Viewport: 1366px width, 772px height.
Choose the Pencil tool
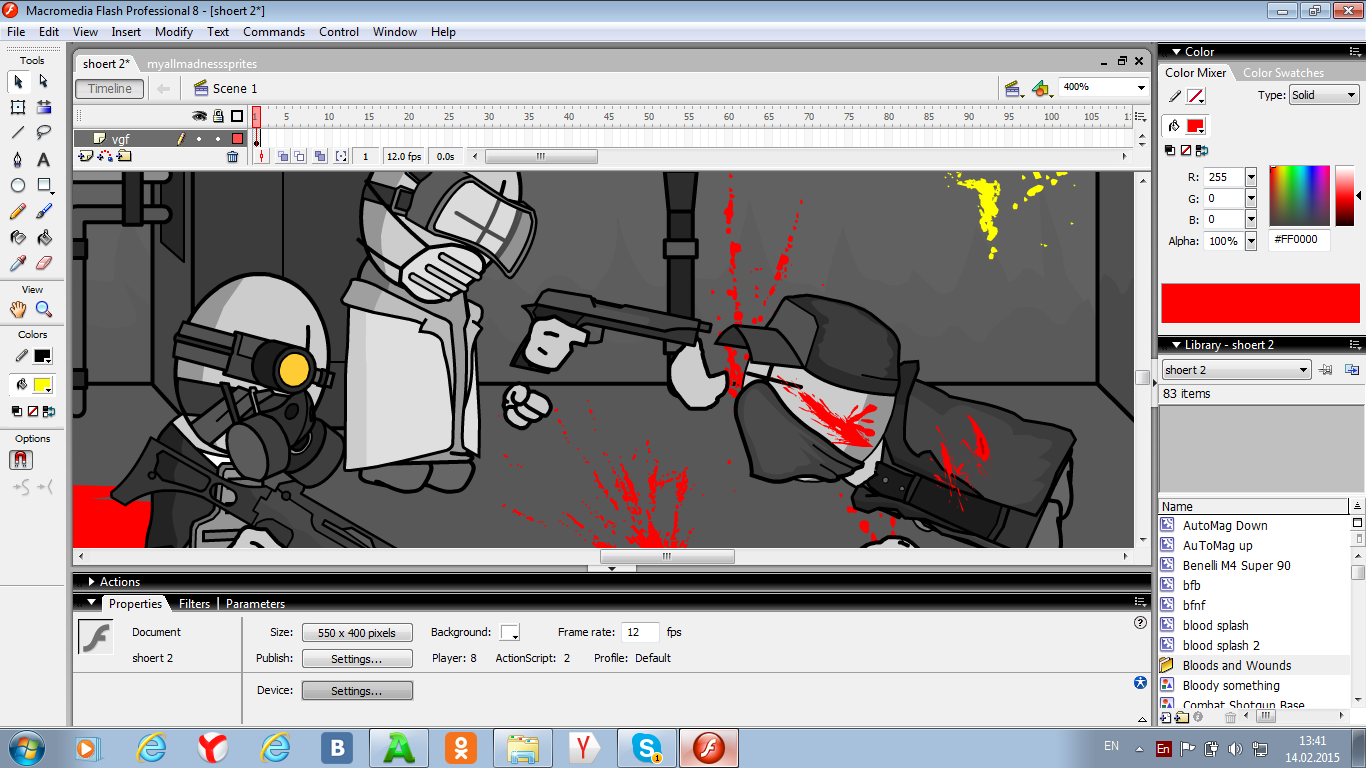click(x=18, y=211)
